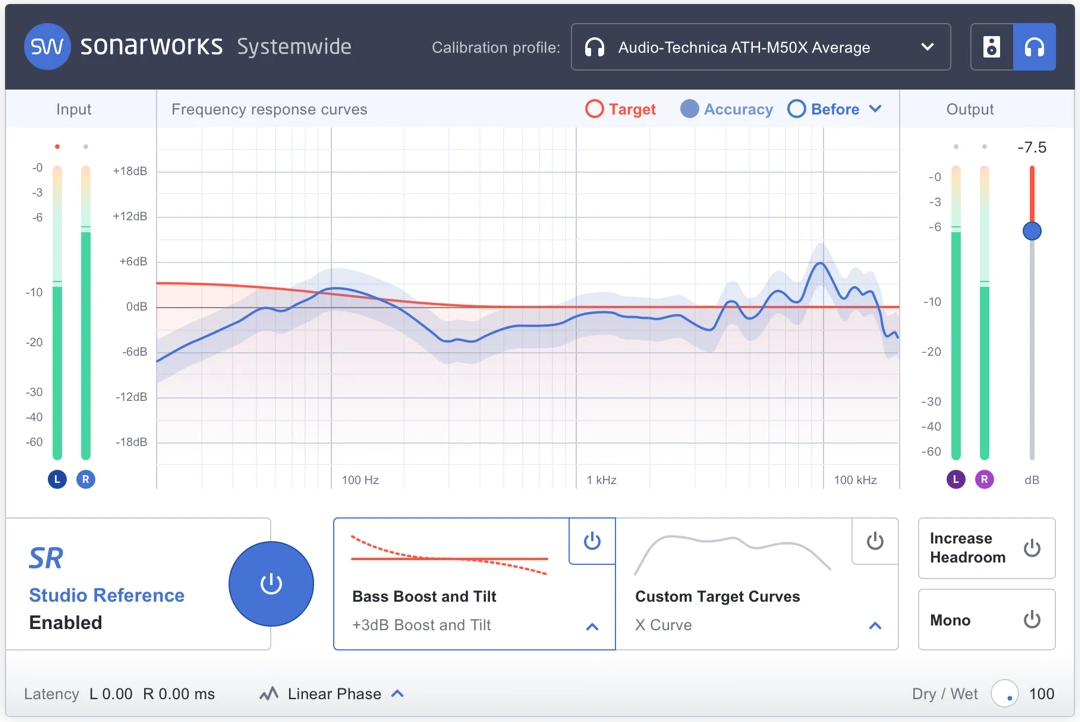Click the input left level meter
Screen dimensions: 1080x722
point(57,313)
